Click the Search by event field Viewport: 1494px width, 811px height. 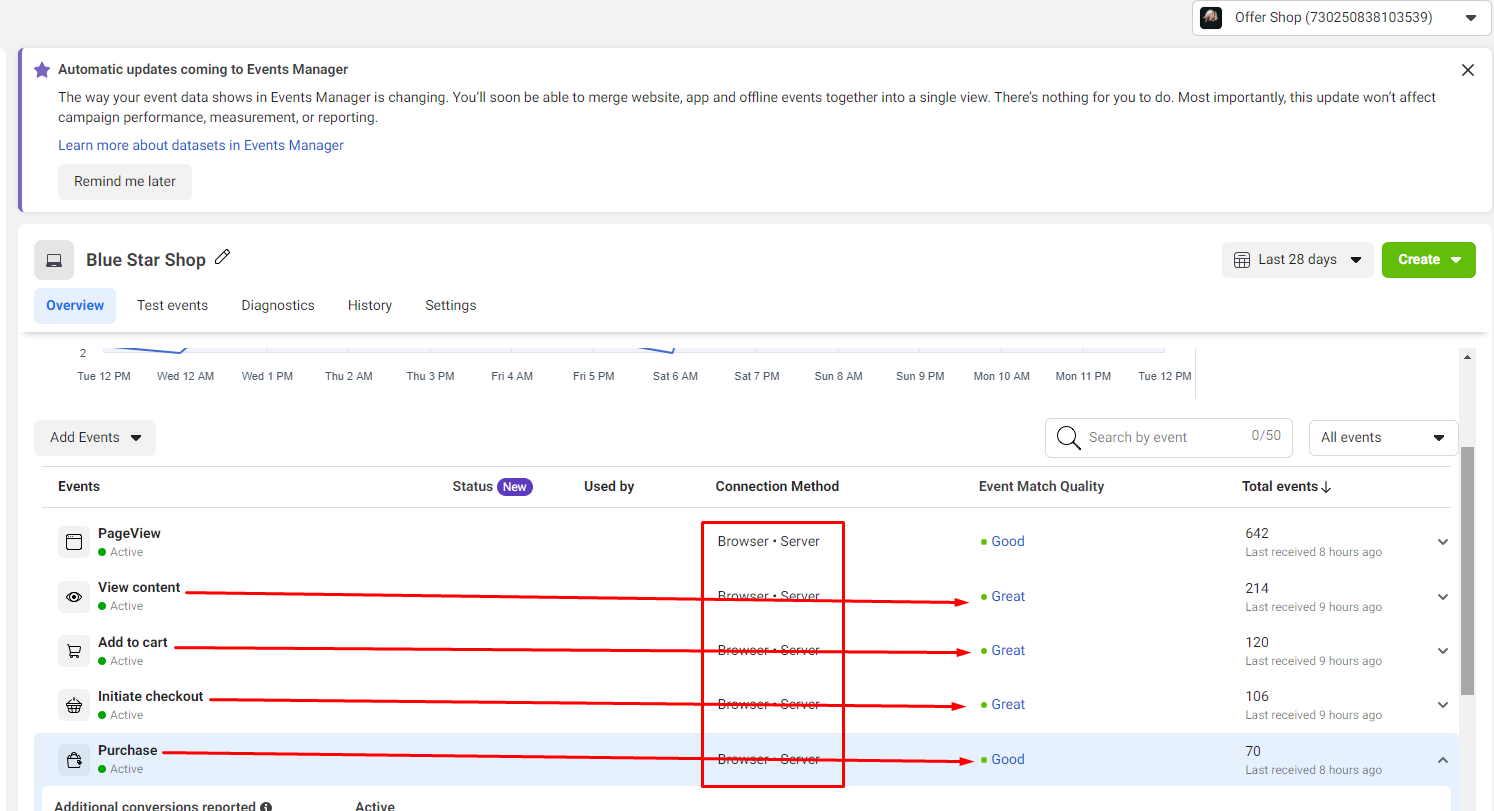(1160, 438)
